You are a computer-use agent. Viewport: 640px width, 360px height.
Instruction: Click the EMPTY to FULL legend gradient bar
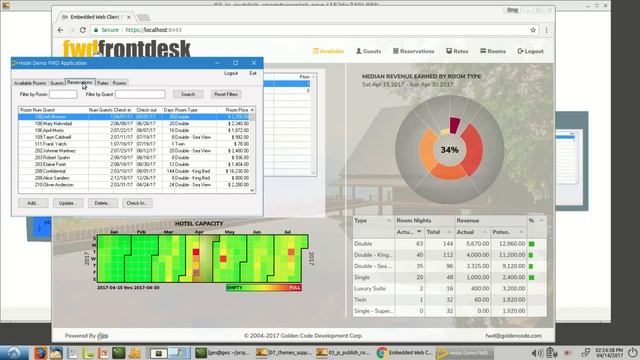(264, 288)
